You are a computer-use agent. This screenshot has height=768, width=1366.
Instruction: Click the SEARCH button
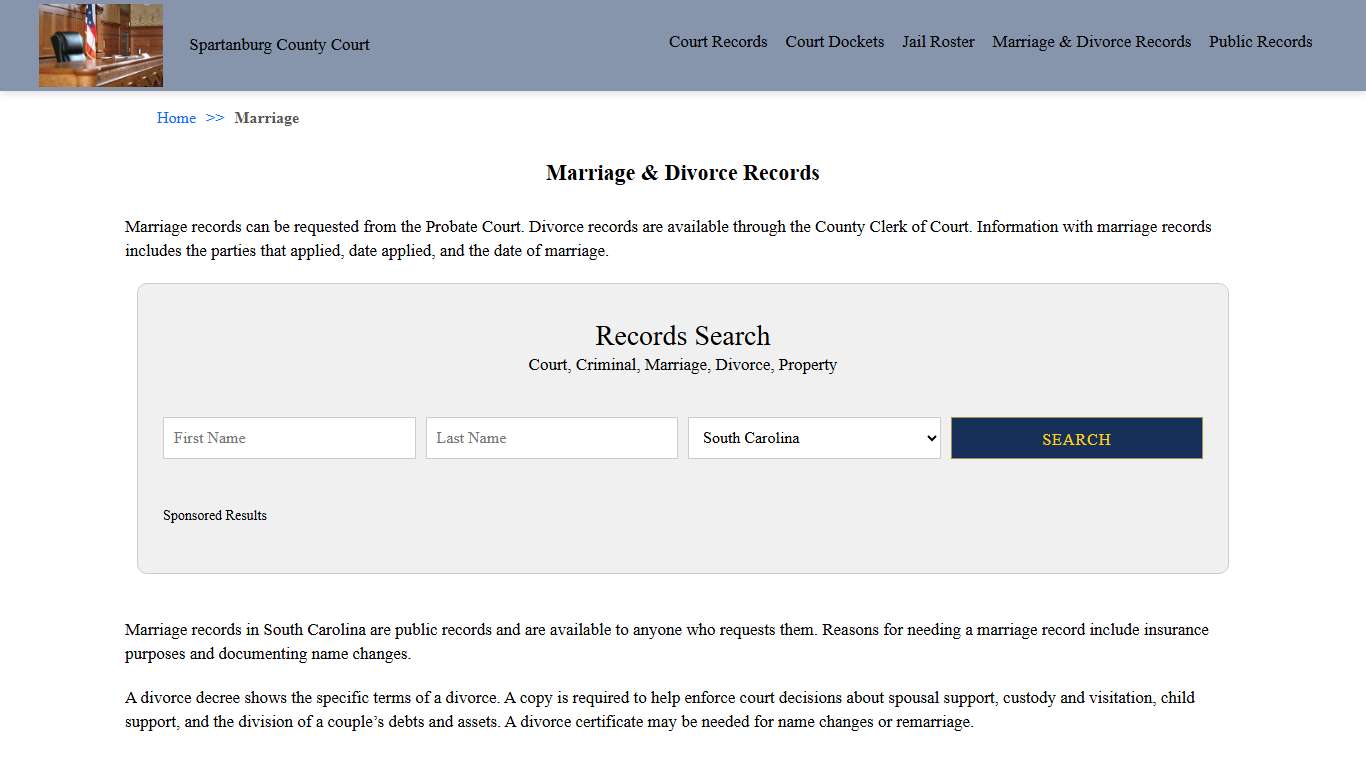(x=1076, y=438)
